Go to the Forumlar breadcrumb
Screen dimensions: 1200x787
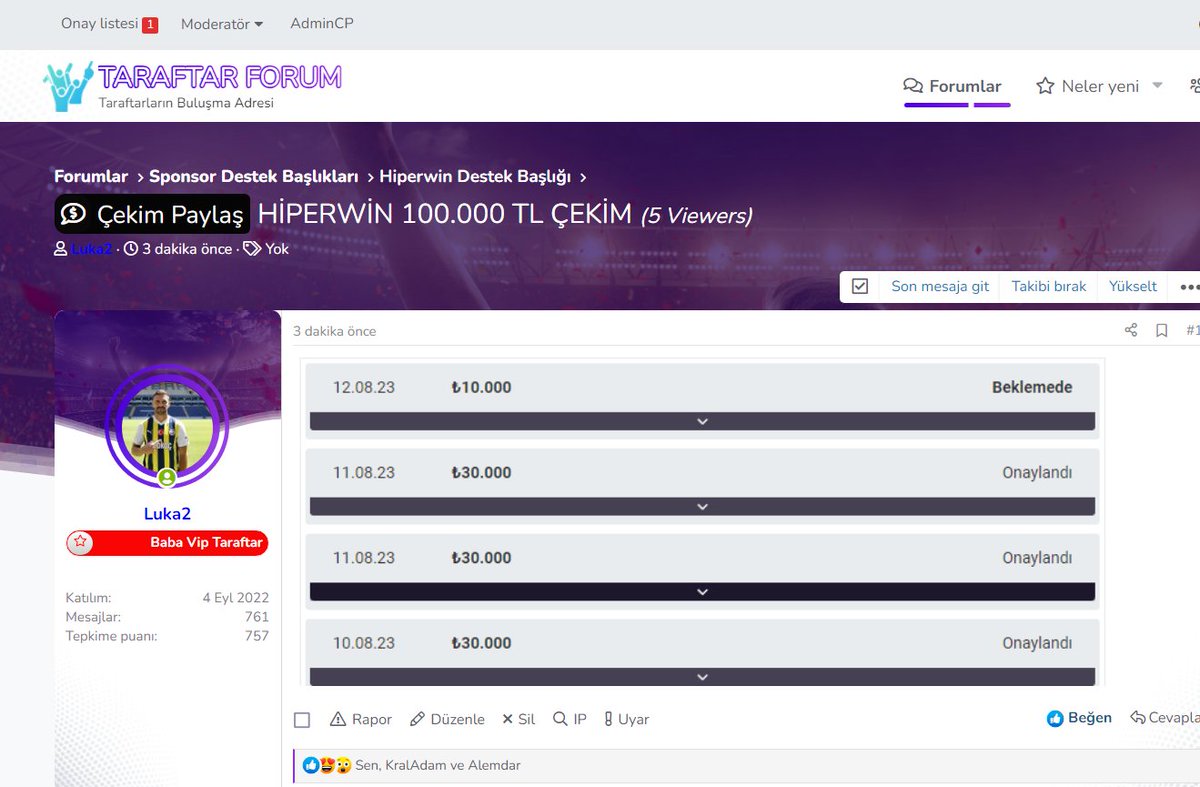tap(91, 176)
